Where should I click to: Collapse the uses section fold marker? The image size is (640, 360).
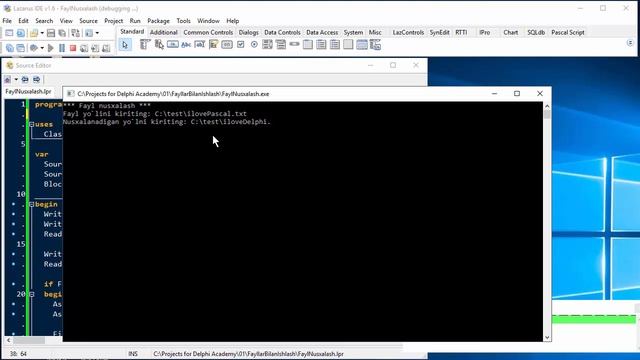tap(31, 124)
